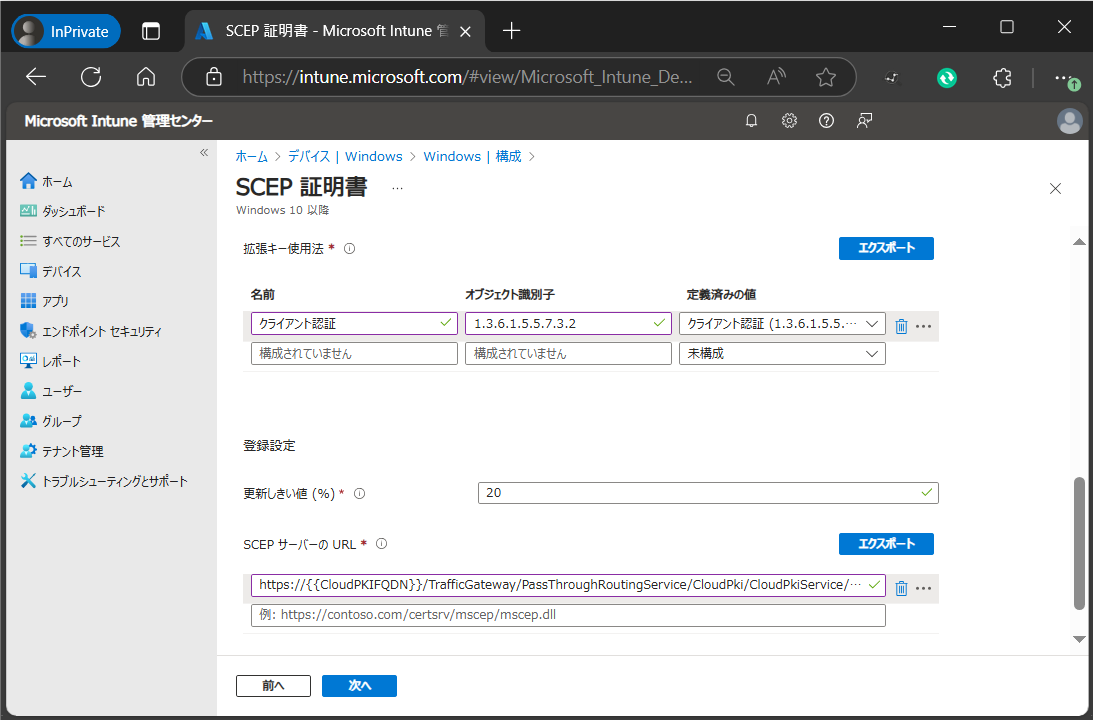Click info icon next to 拡張キー使用法
1093x720 pixels.
(x=349, y=249)
